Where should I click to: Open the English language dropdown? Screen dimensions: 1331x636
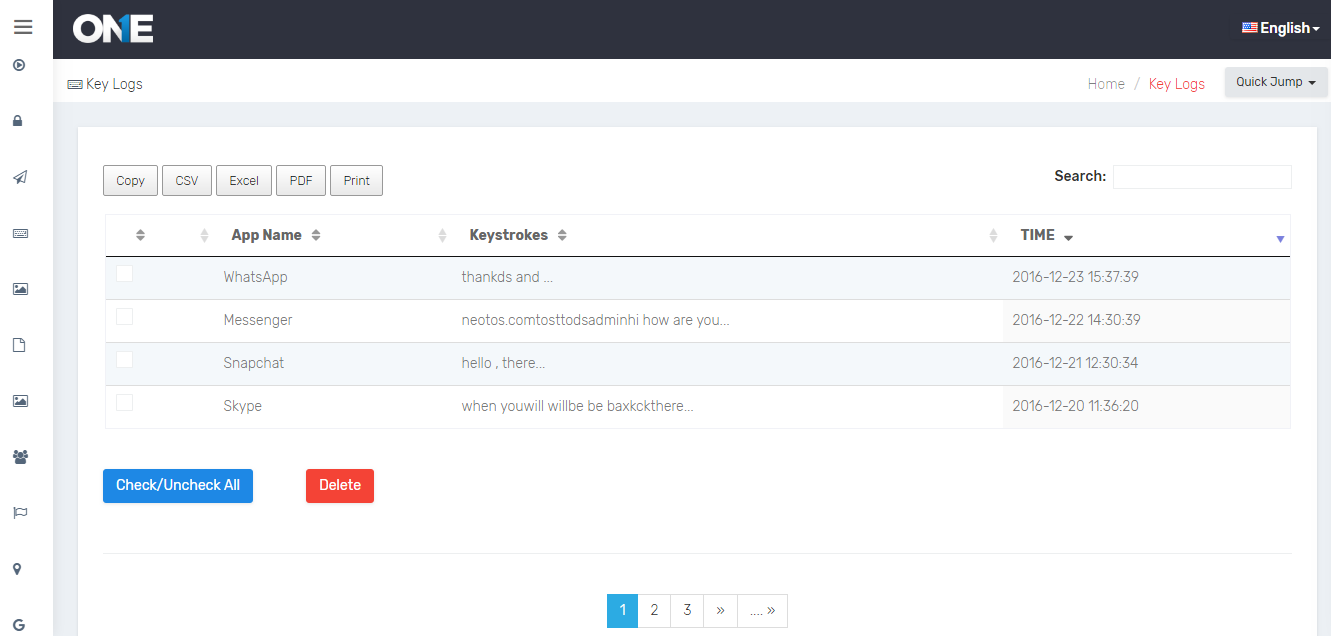[x=1280, y=28]
